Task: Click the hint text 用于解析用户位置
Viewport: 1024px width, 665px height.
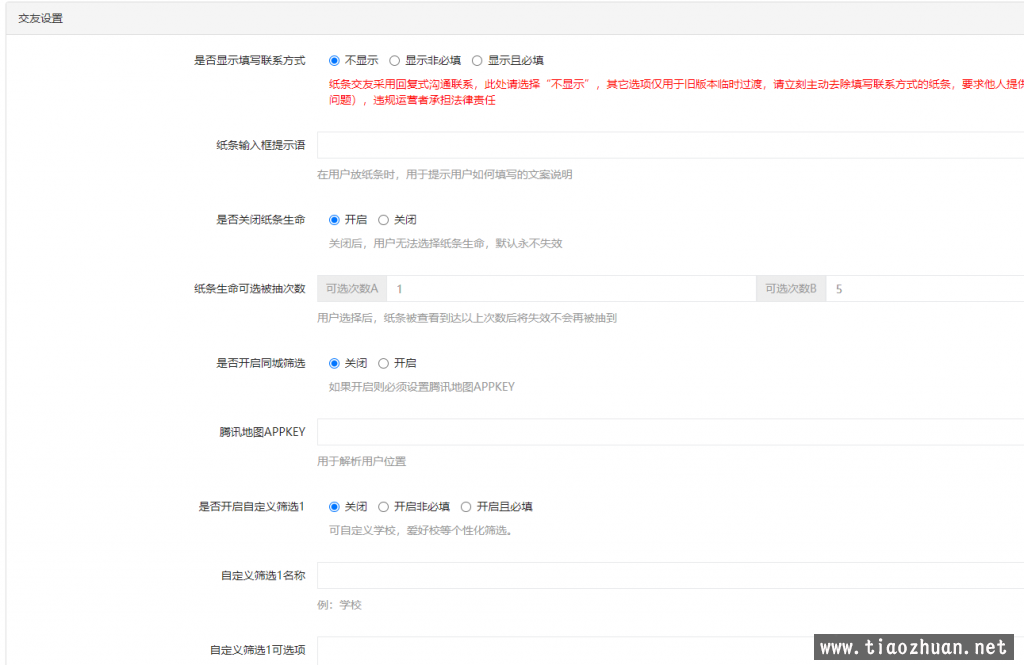Action: pyautogui.click(x=362, y=461)
